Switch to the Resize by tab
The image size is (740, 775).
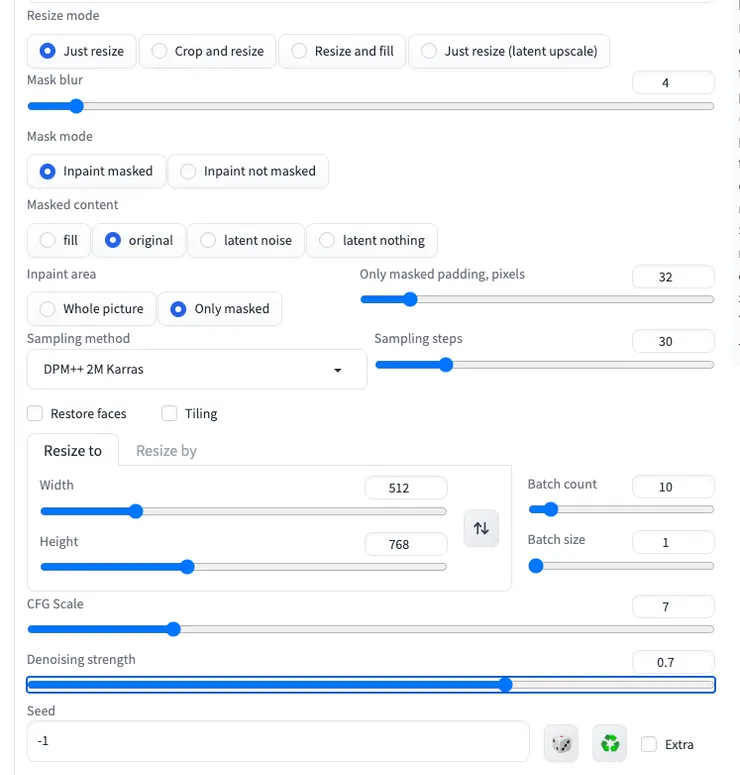tap(166, 451)
